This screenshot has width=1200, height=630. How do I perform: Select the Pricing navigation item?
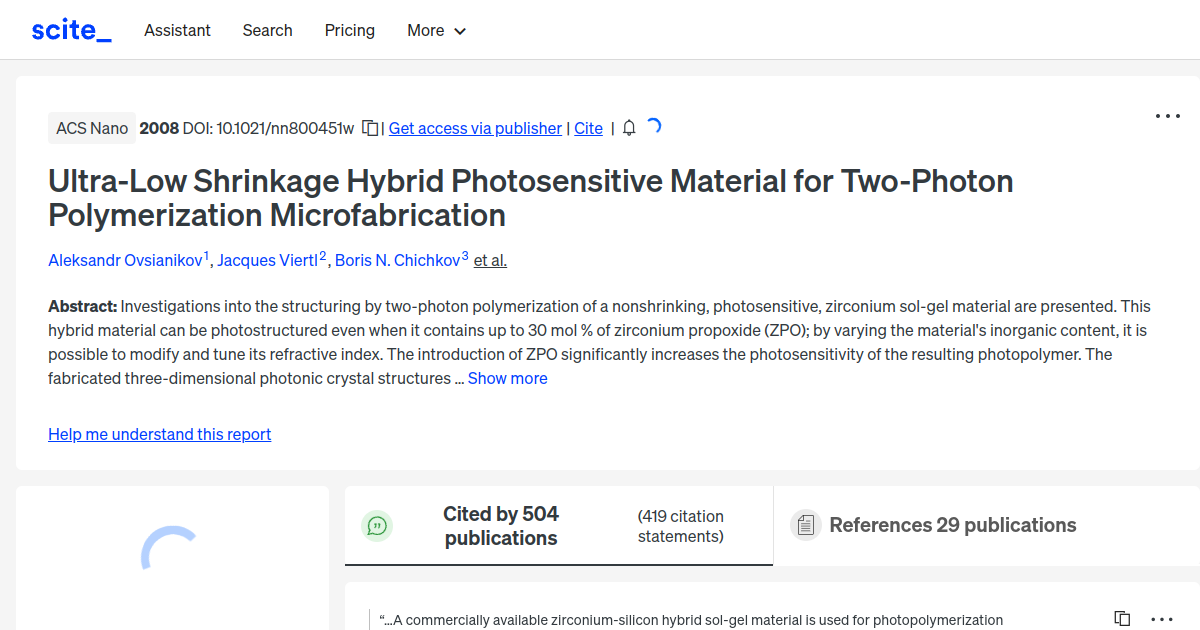(x=349, y=30)
